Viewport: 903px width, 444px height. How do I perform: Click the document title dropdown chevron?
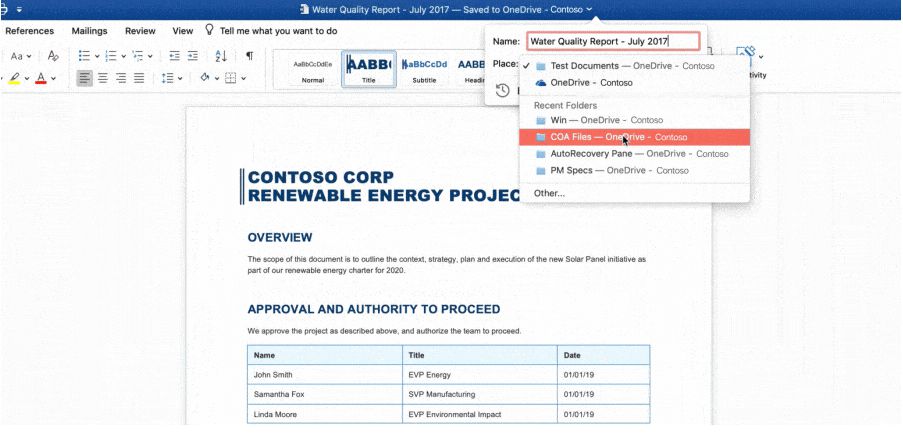click(x=589, y=9)
